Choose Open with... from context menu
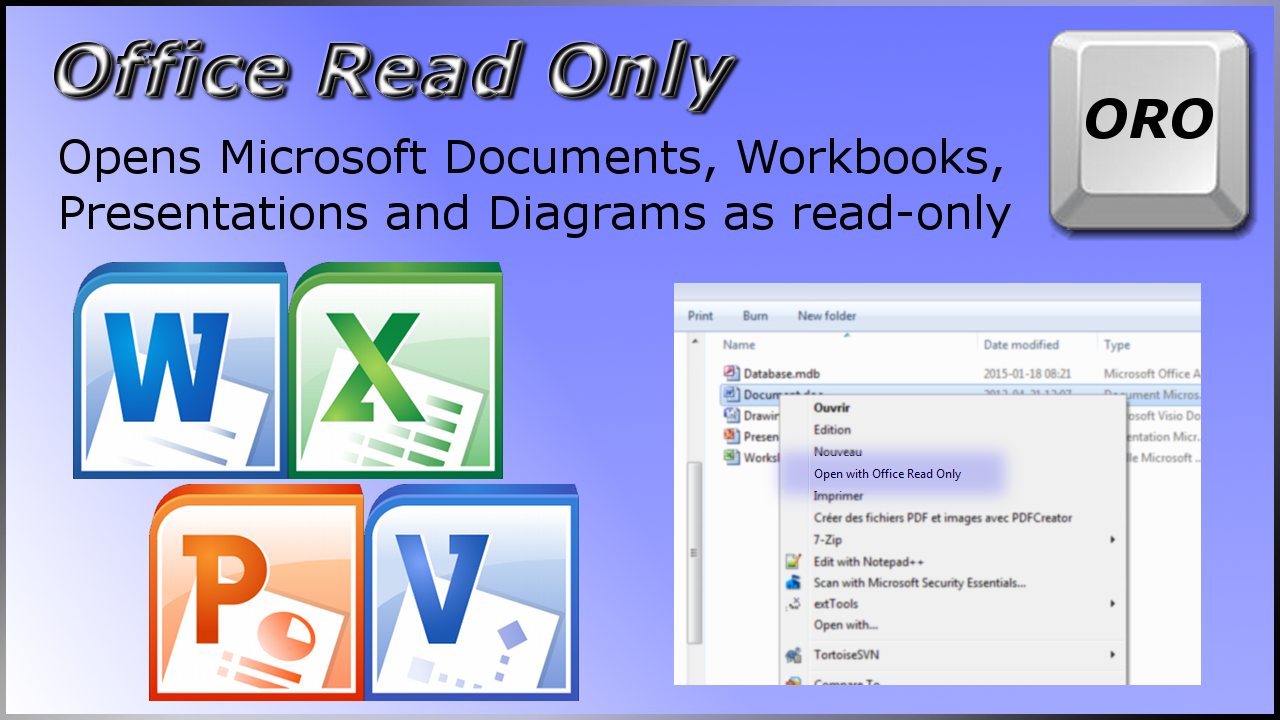 click(x=846, y=625)
